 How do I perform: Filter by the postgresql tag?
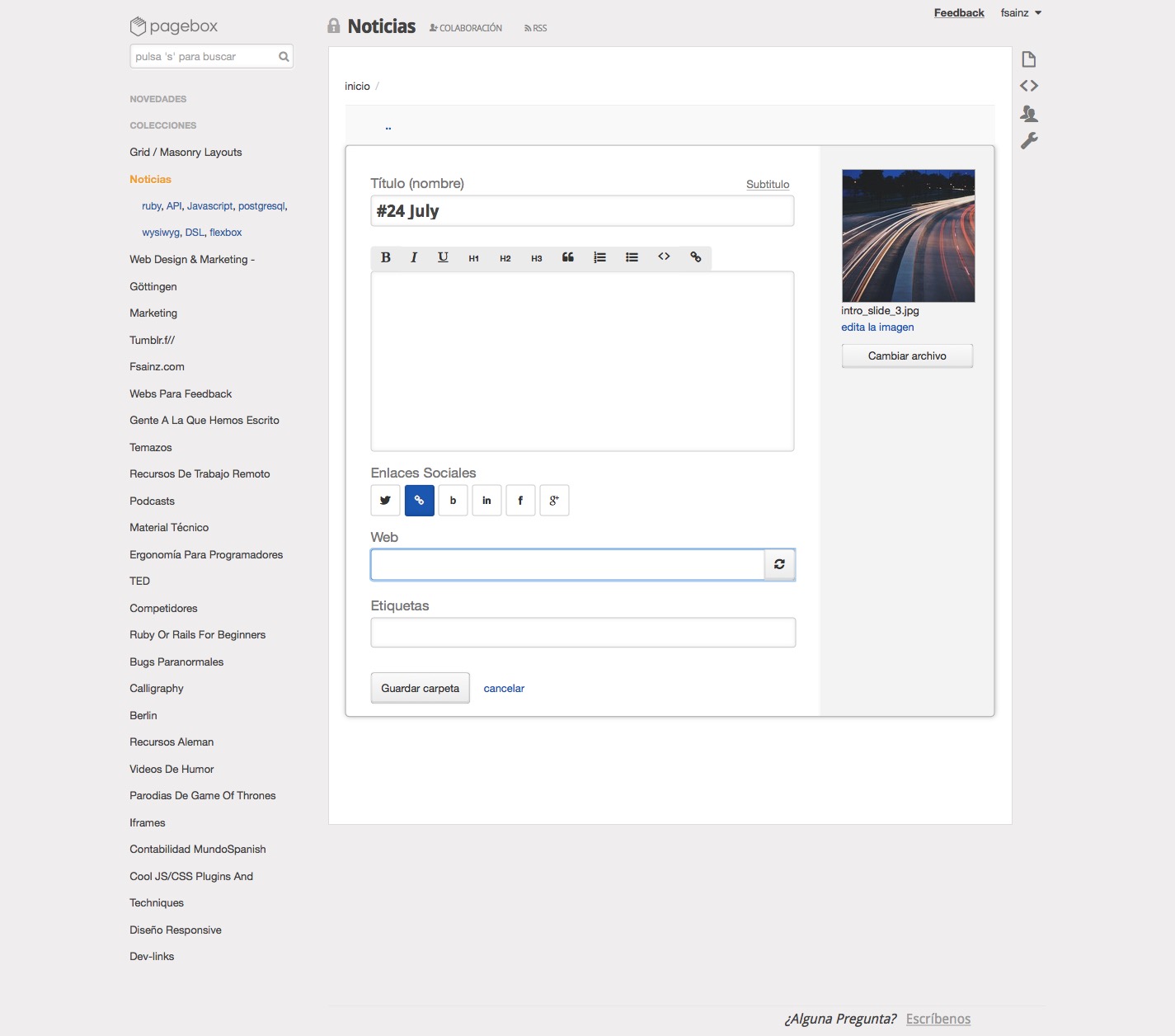click(261, 206)
